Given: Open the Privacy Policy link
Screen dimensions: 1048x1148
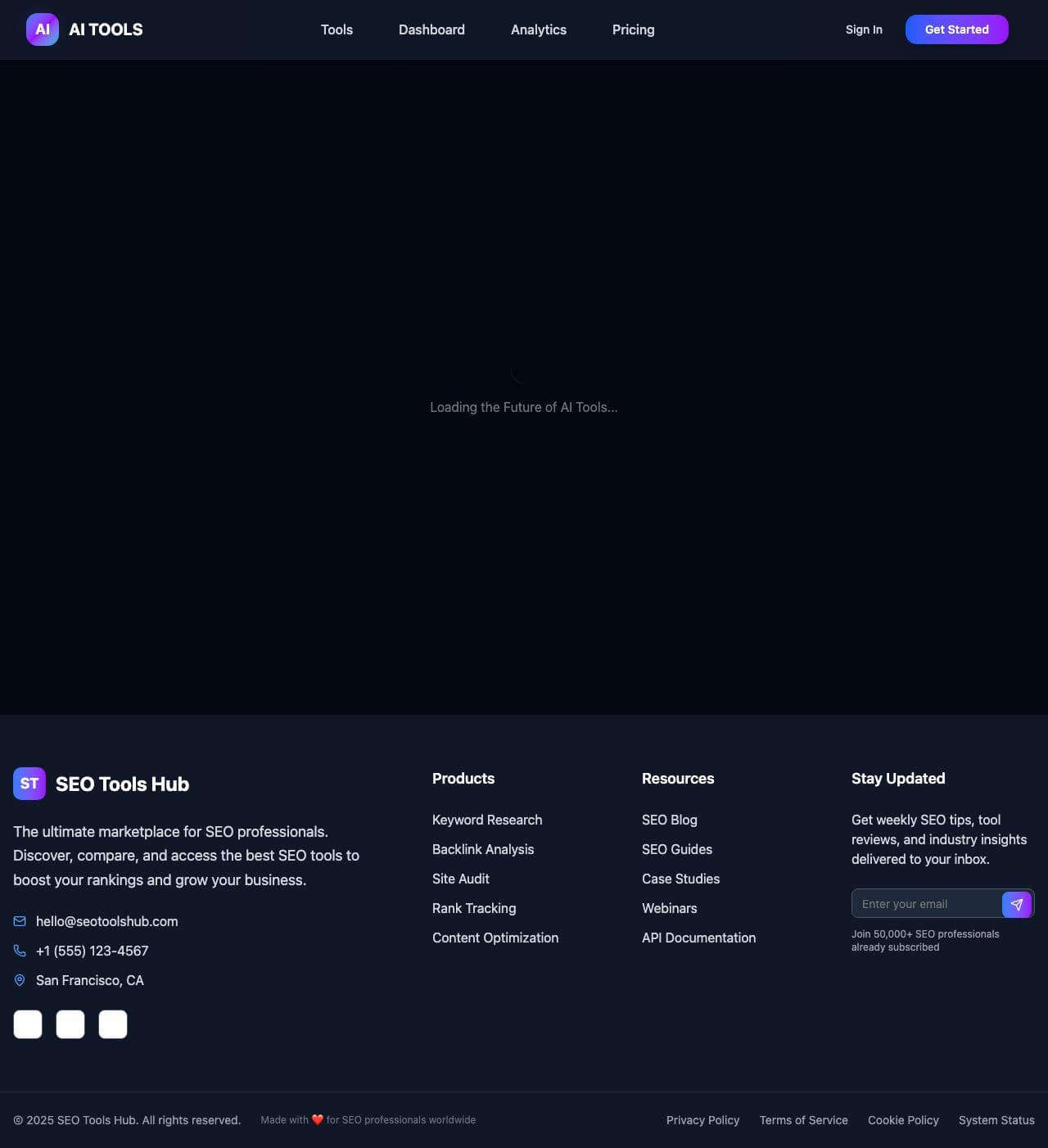Looking at the screenshot, I should coord(702,1120).
